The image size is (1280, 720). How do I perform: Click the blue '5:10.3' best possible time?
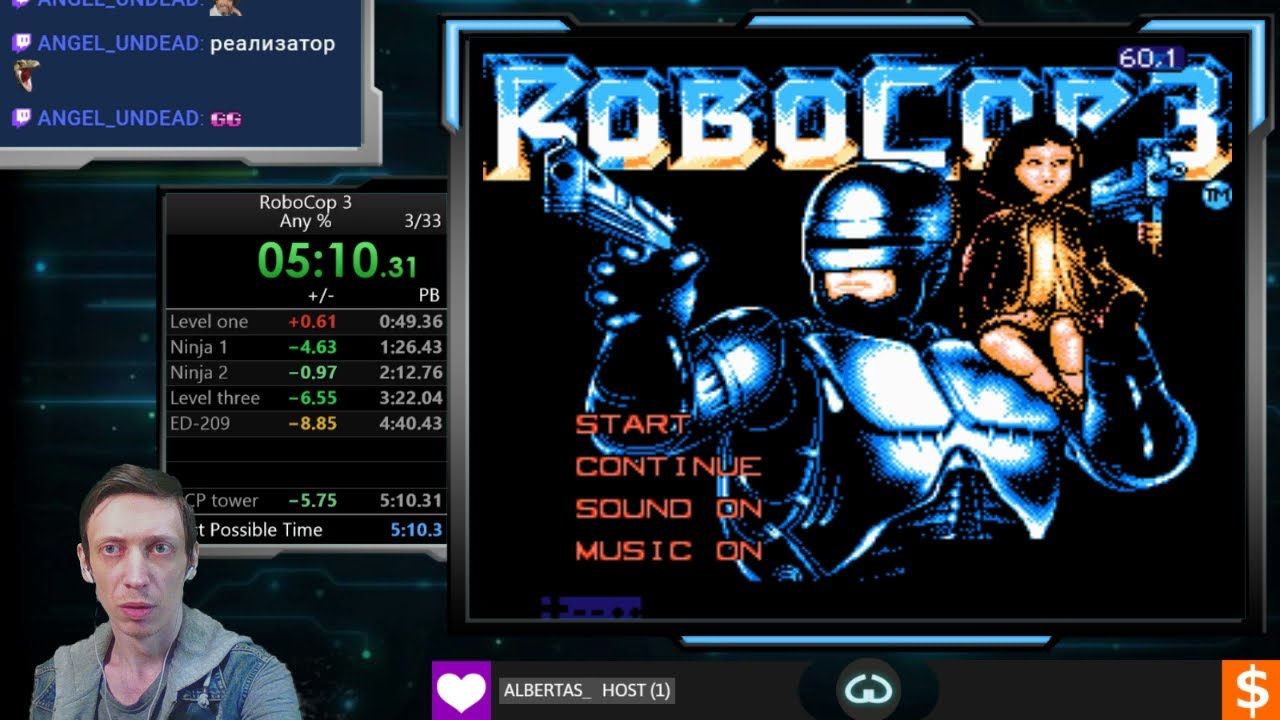[x=416, y=530]
